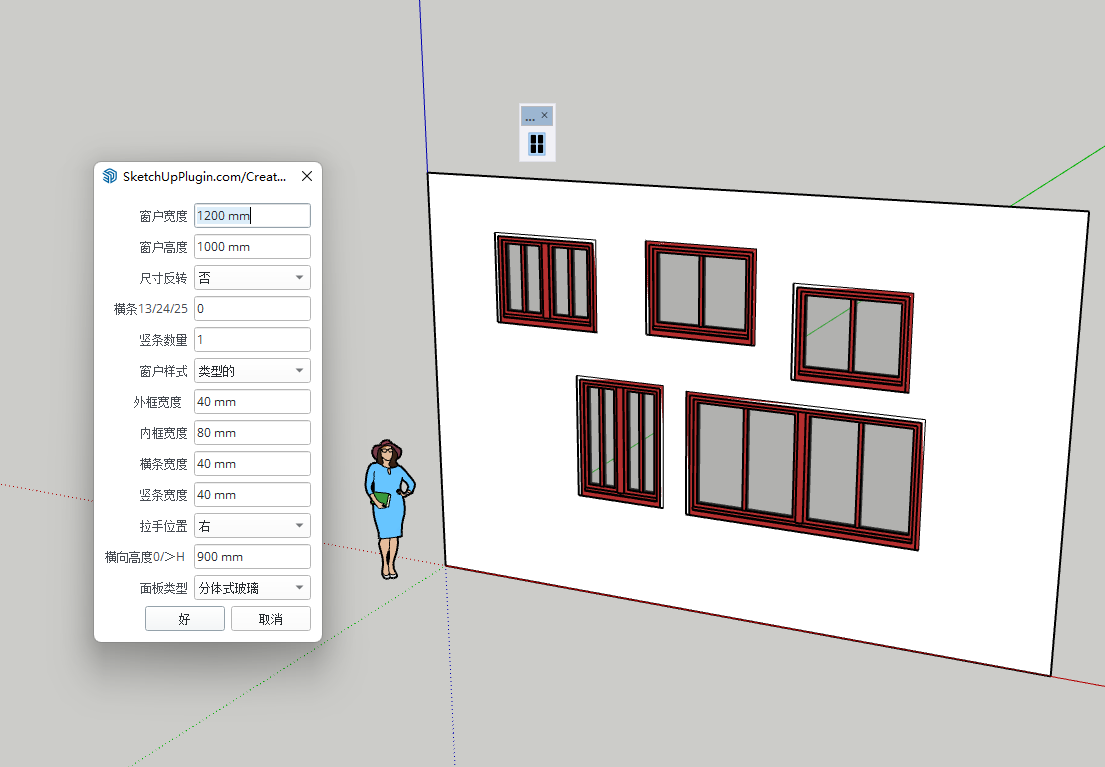Image resolution: width=1105 pixels, height=767 pixels.
Task: Click the SketchUp logo in dialog title
Action: (110, 176)
